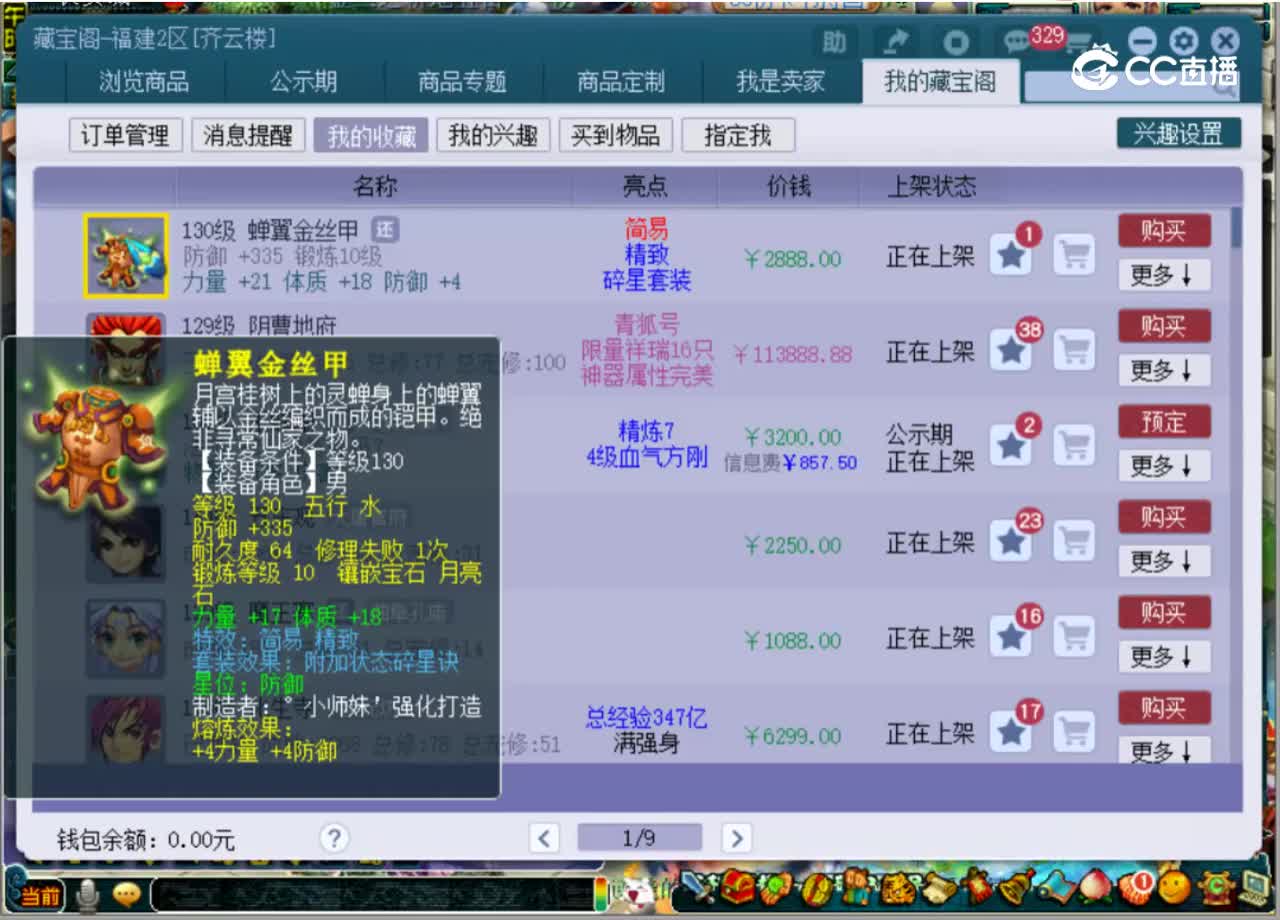Image resolution: width=1280 pixels, height=920 pixels.
Task: Buy the 130级 蝉翼金丝甲 for ¥2888.00
Action: [1164, 231]
